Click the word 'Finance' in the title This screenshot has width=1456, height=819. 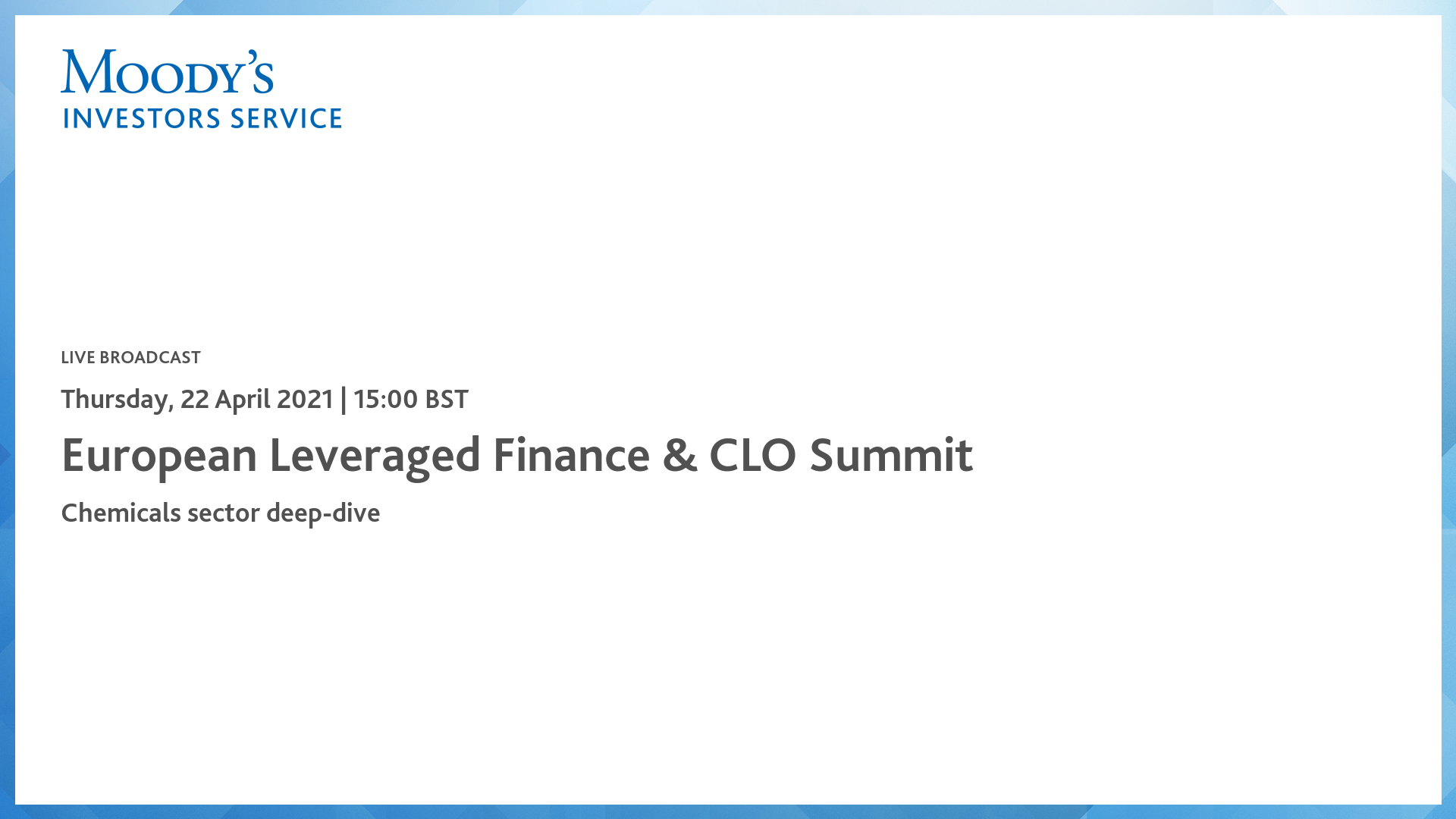(x=571, y=456)
